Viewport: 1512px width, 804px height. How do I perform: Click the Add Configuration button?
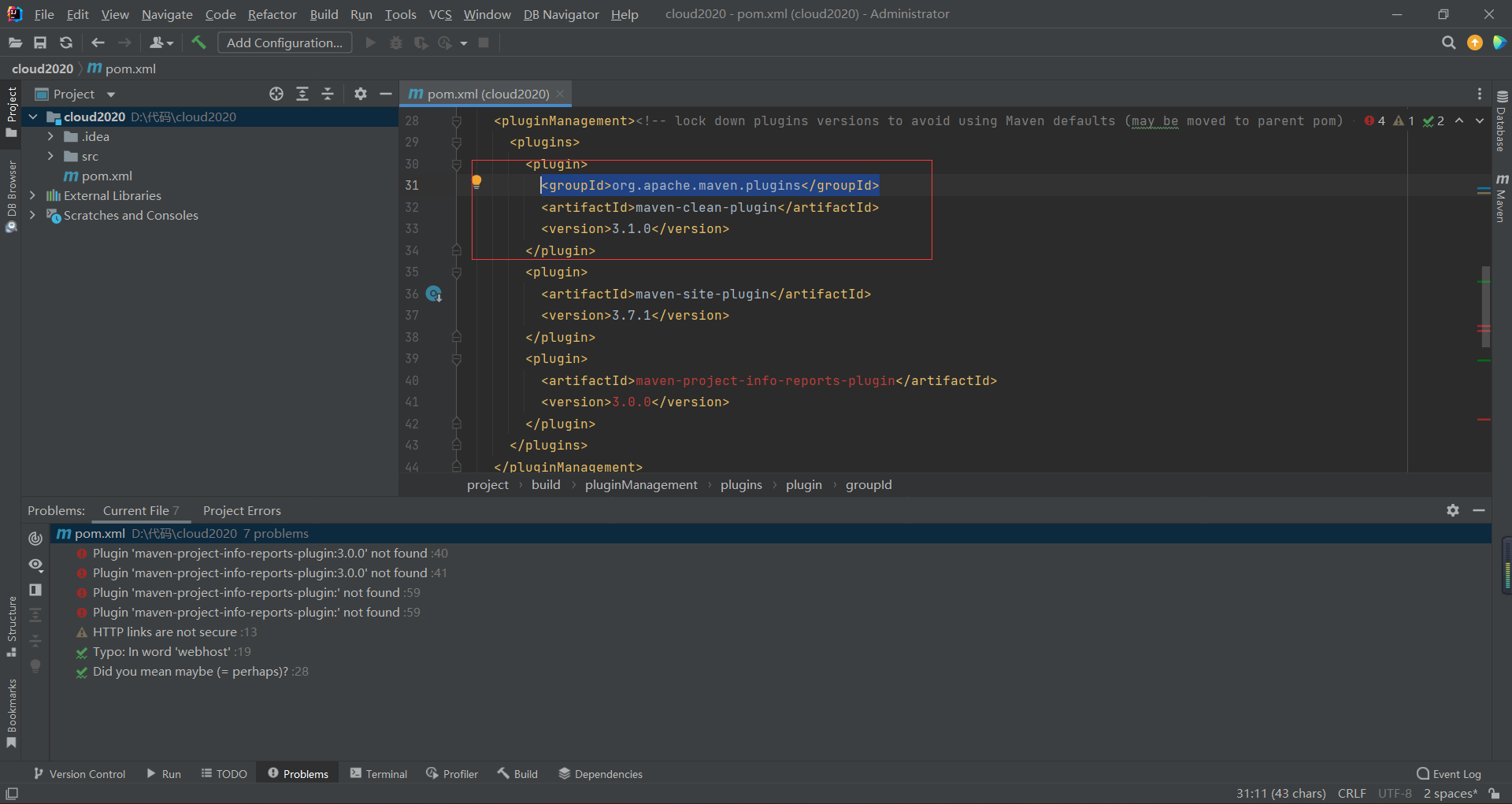coord(284,43)
